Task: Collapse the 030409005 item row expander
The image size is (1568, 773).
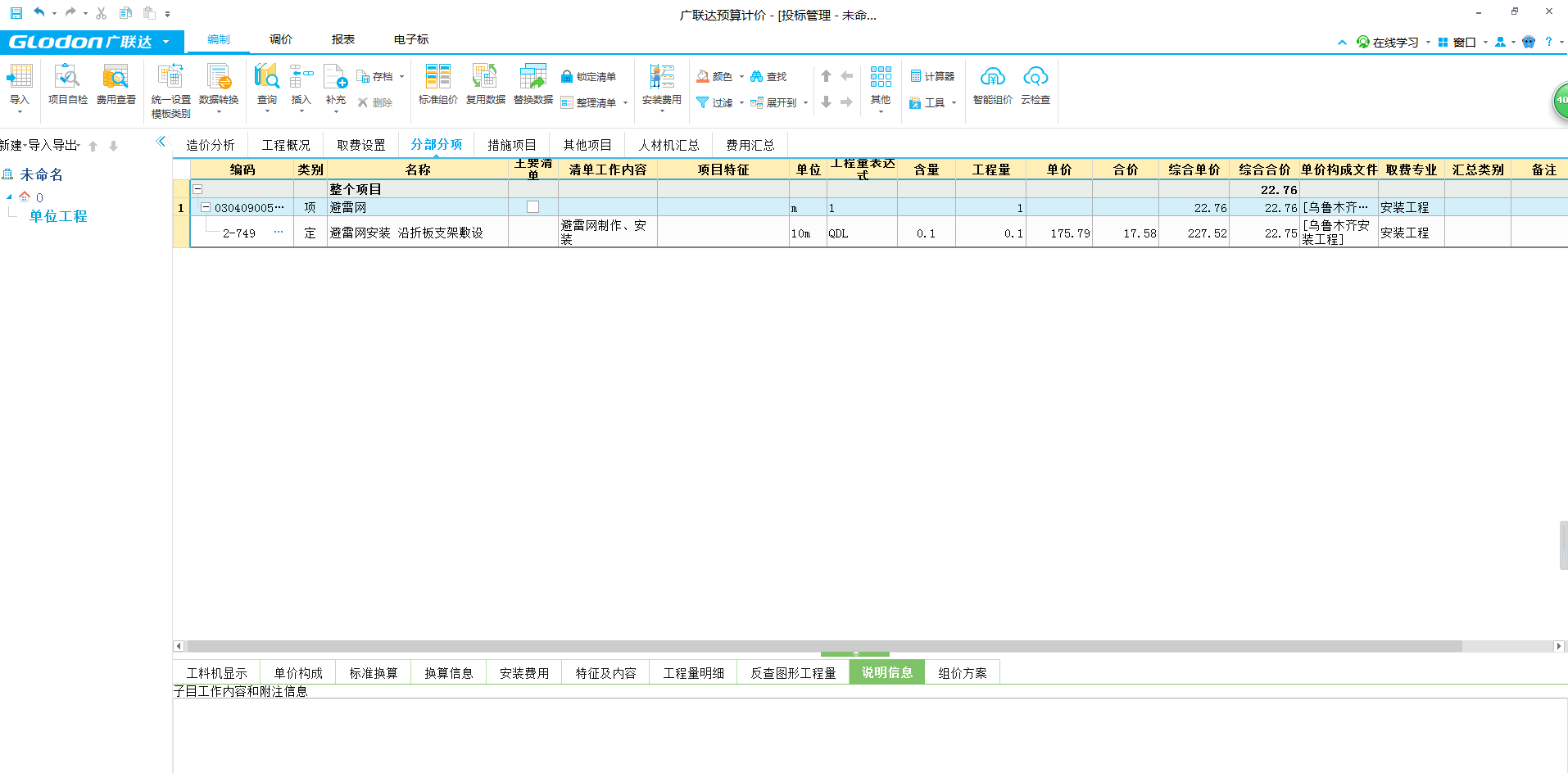Action: point(206,207)
